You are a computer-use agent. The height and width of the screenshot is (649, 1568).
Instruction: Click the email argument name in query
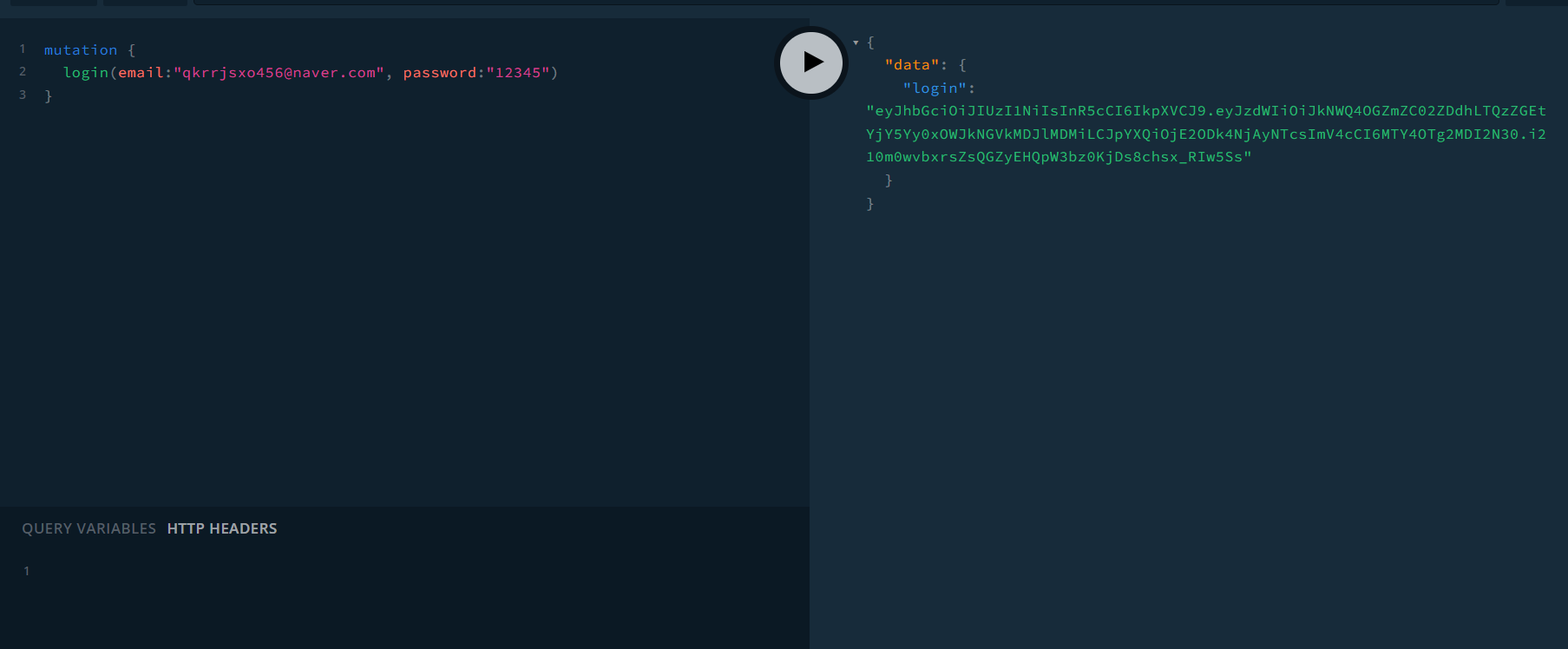[x=141, y=73]
